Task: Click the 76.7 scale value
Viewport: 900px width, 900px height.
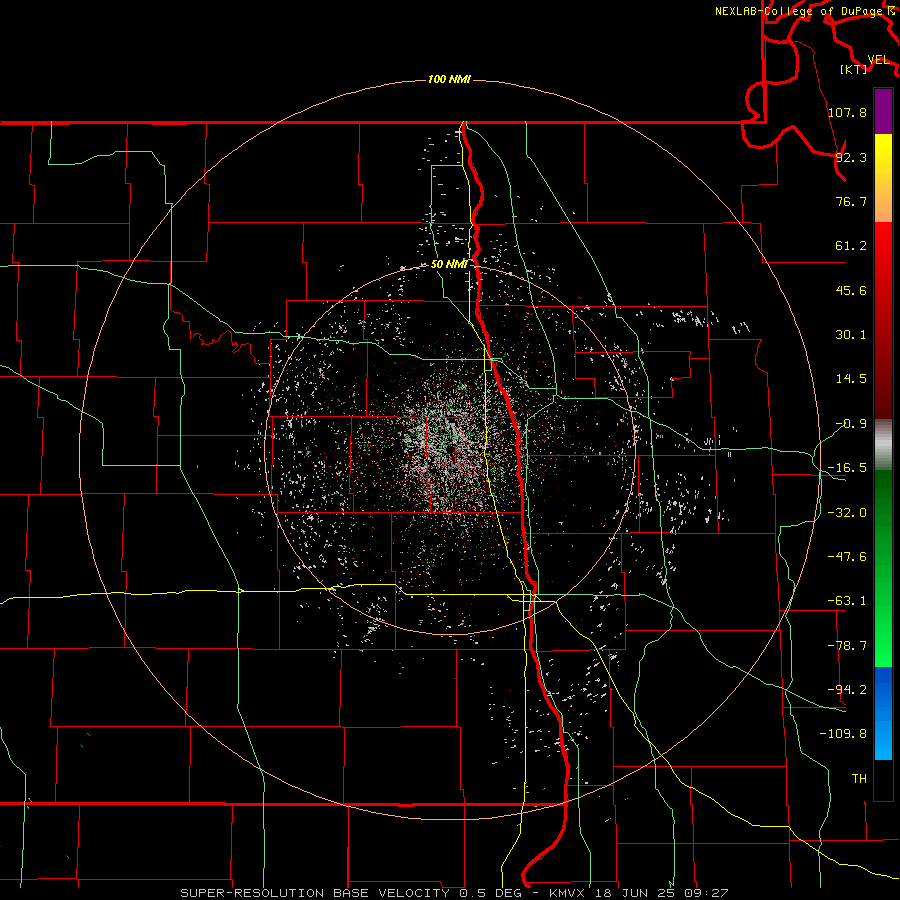Action: click(851, 201)
